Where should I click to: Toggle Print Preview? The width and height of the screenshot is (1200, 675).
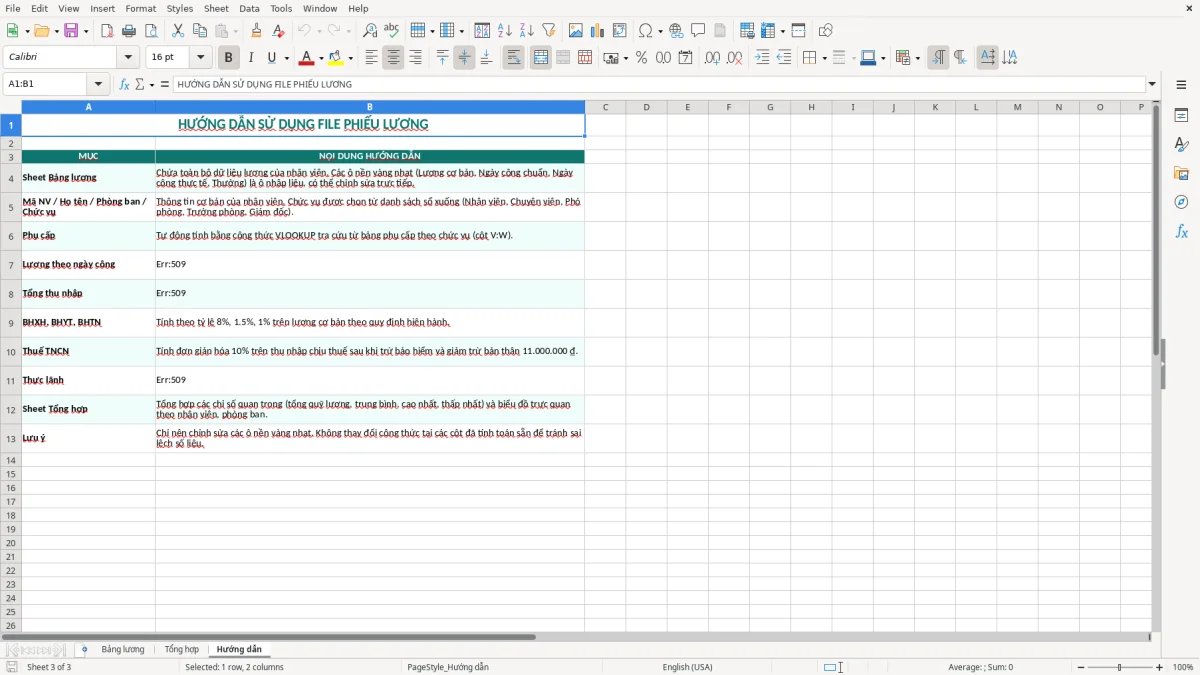(x=150, y=31)
